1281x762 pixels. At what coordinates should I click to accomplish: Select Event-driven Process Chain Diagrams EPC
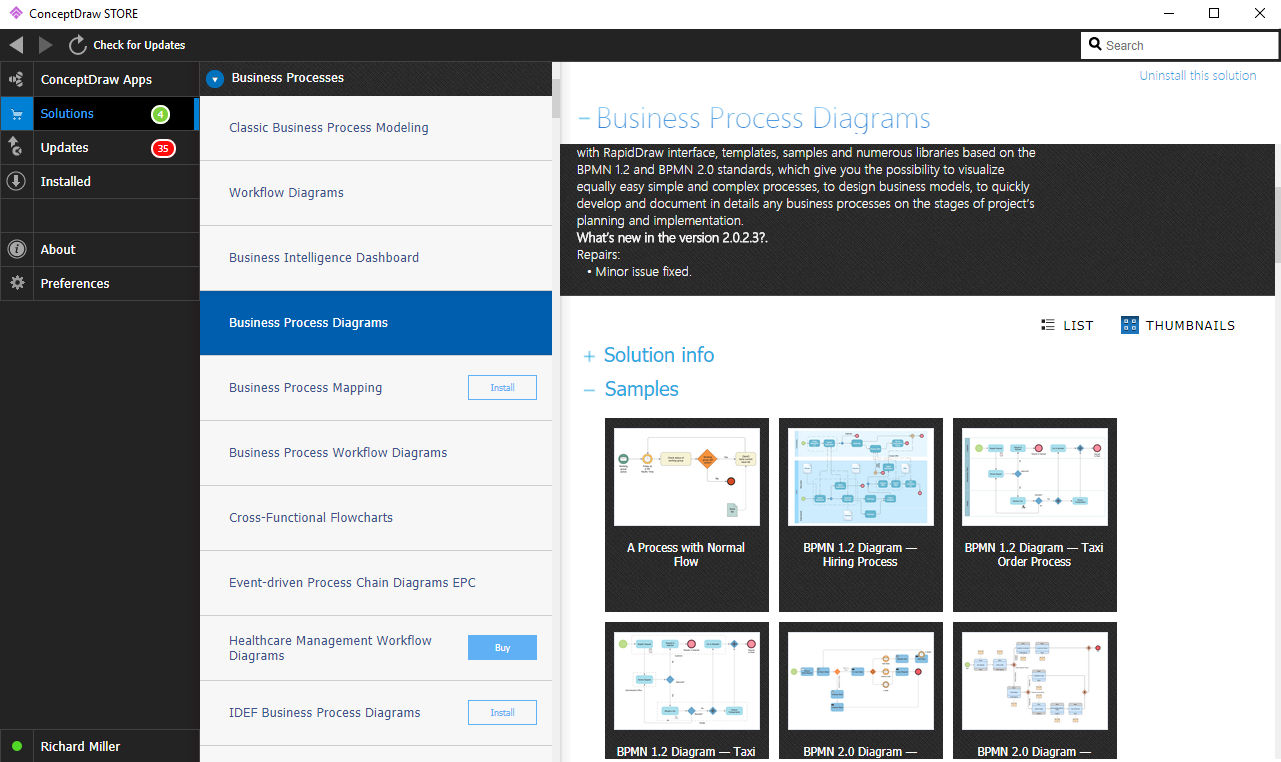376,583
